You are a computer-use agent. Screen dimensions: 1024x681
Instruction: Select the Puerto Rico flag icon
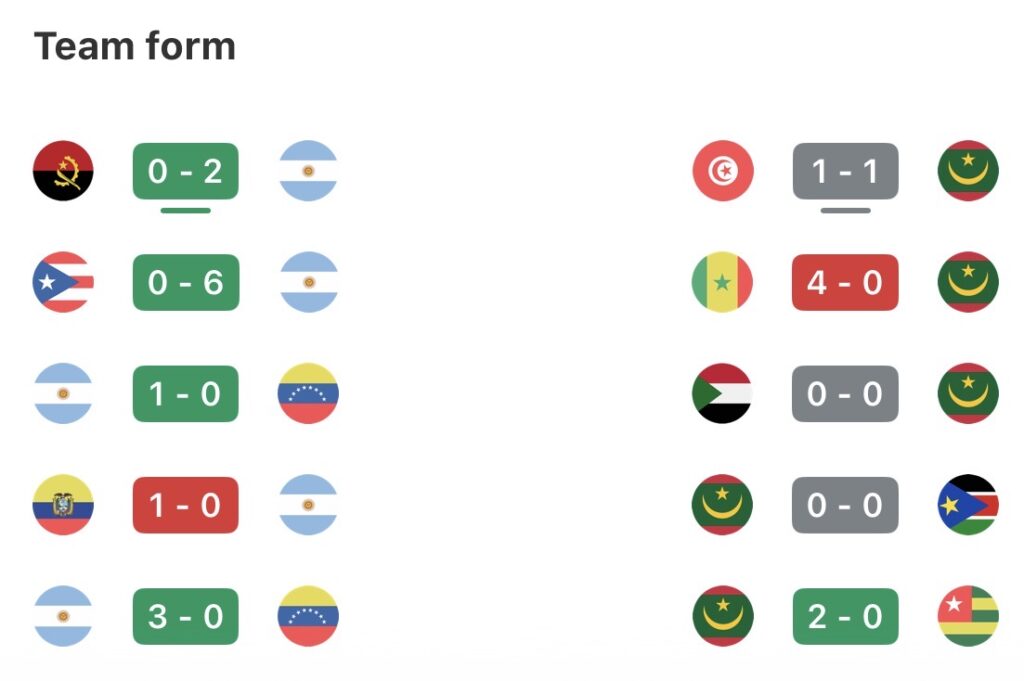[63, 282]
